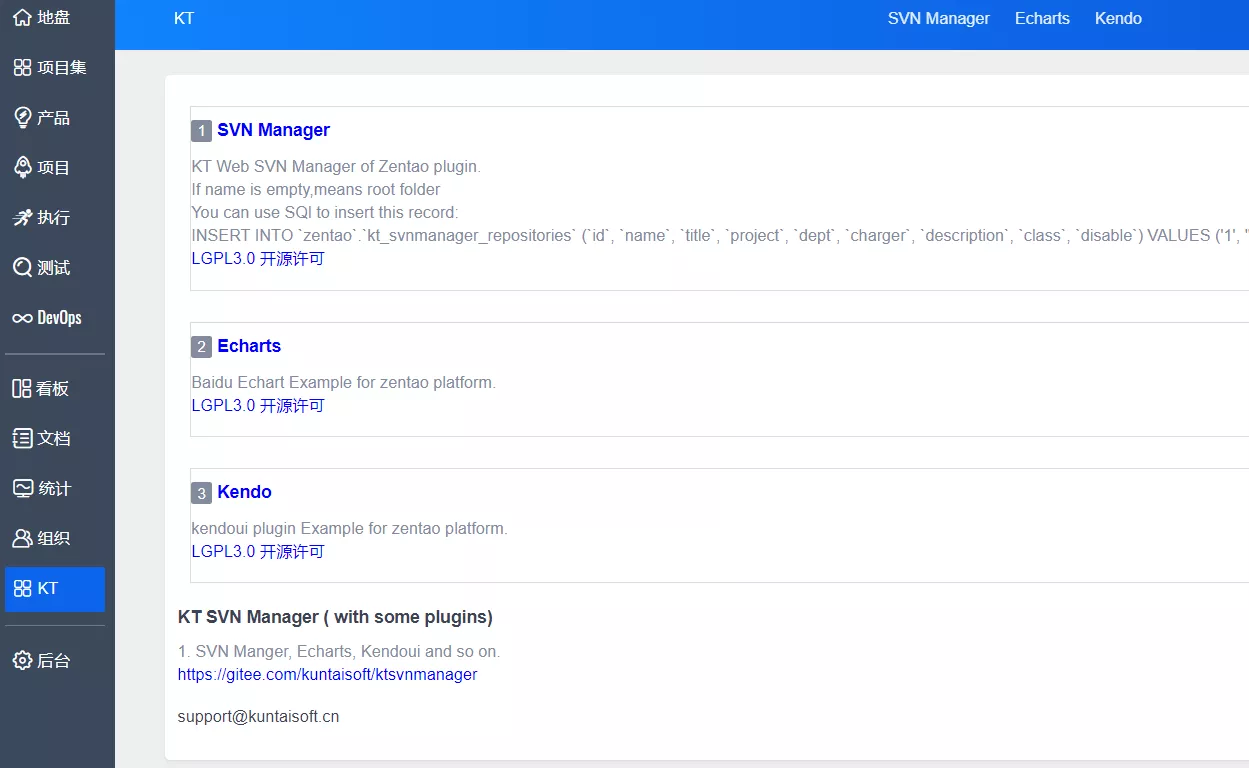This screenshot has height=768, width=1249.
Task: Click number badge 2 beside Echarts
Action: coord(201,347)
